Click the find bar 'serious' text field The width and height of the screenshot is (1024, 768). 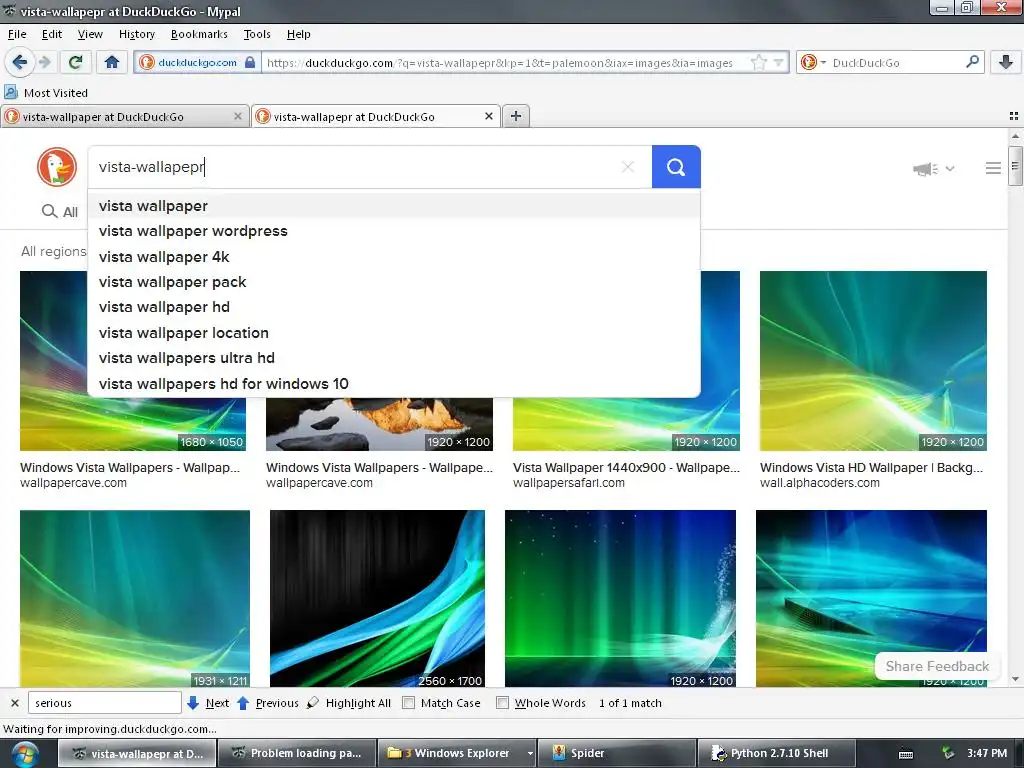(x=104, y=703)
